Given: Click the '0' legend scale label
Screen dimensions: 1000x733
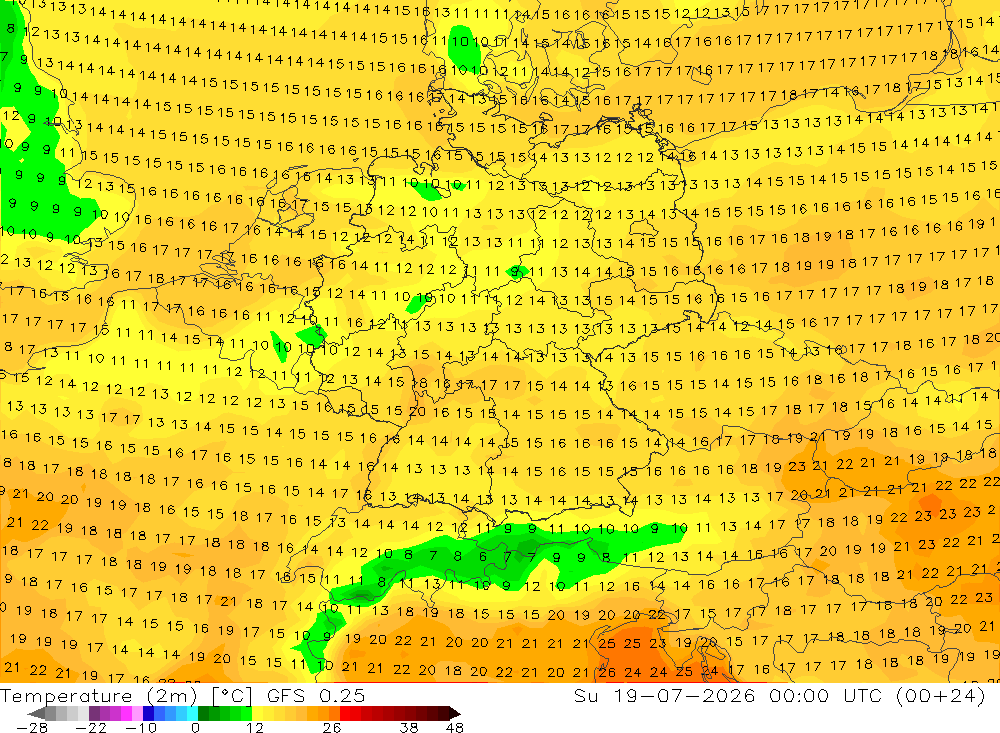Looking at the screenshot, I should coord(195,728).
